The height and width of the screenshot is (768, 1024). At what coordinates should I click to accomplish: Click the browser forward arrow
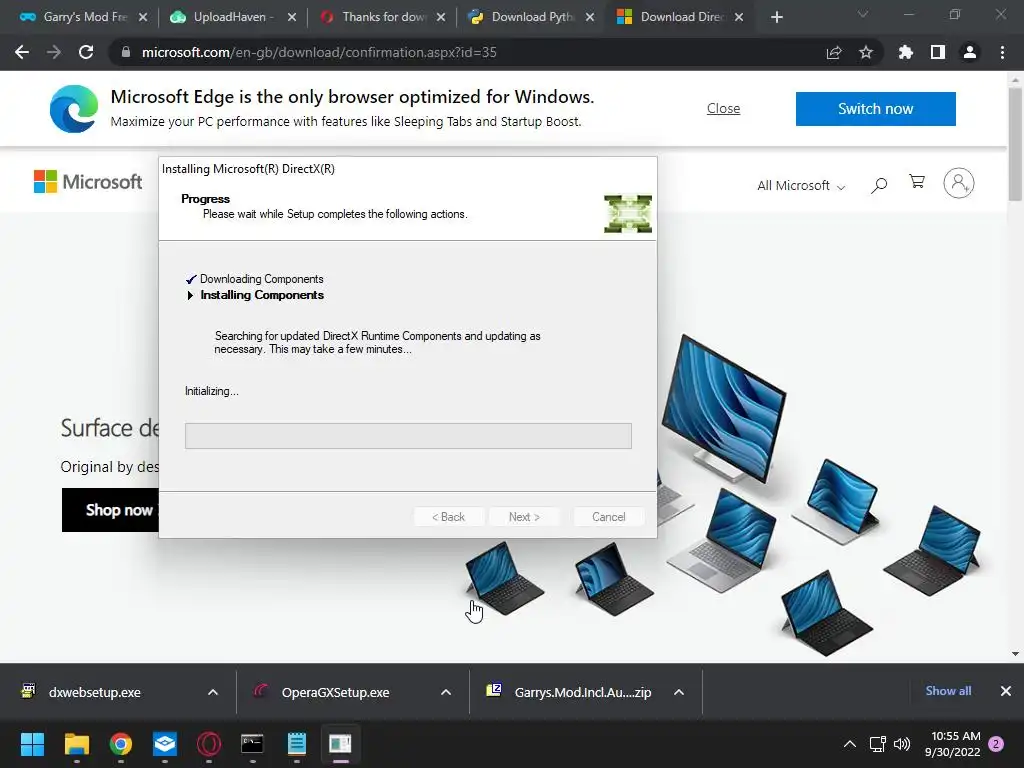(x=54, y=52)
